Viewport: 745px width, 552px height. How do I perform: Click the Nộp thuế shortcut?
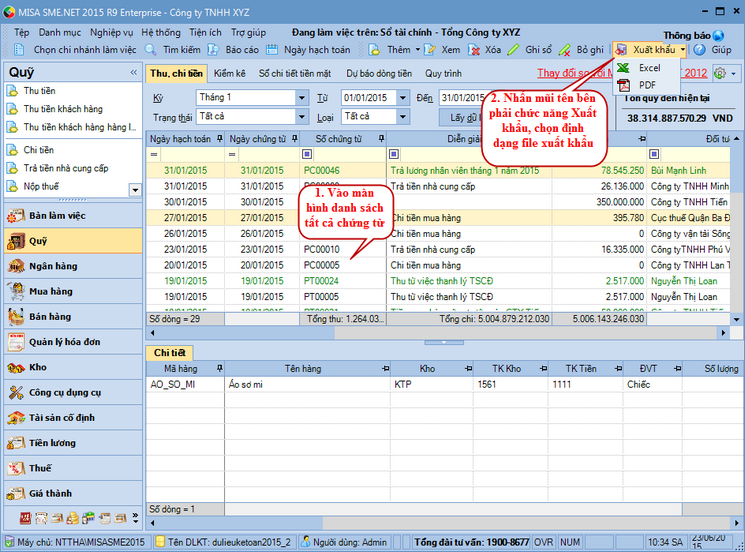[x=41, y=186]
